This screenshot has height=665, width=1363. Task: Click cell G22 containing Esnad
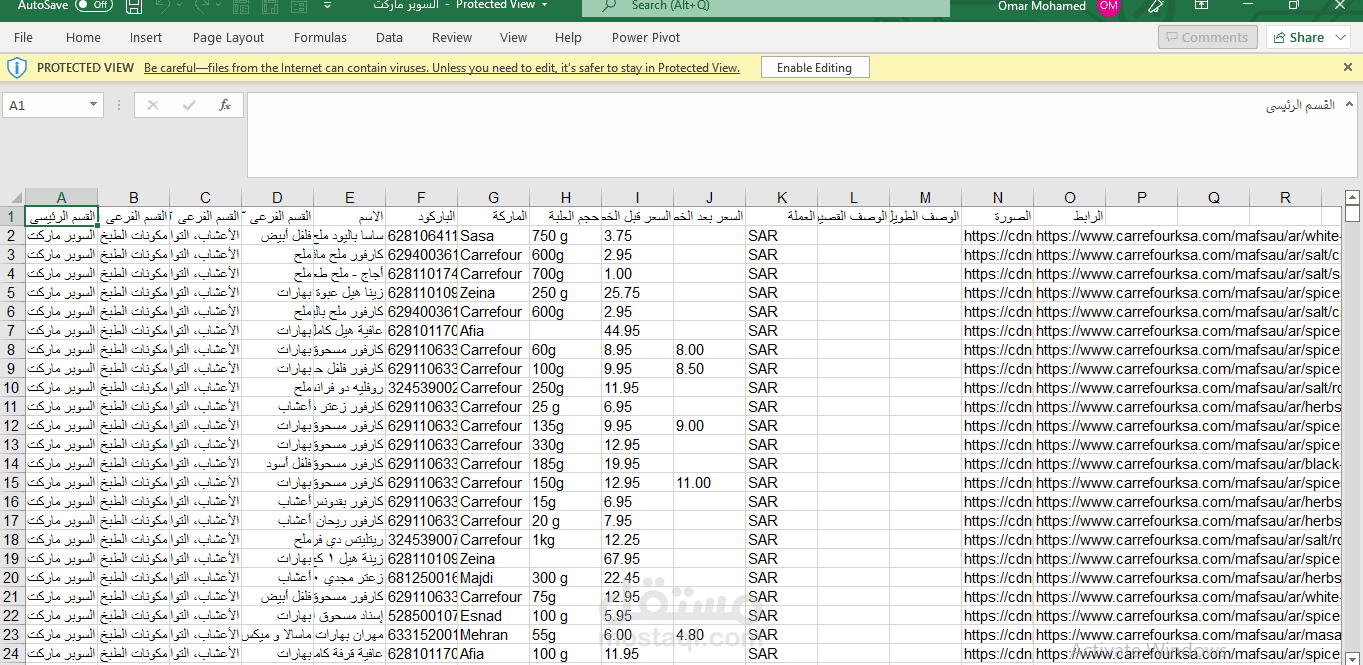(493, 616)
